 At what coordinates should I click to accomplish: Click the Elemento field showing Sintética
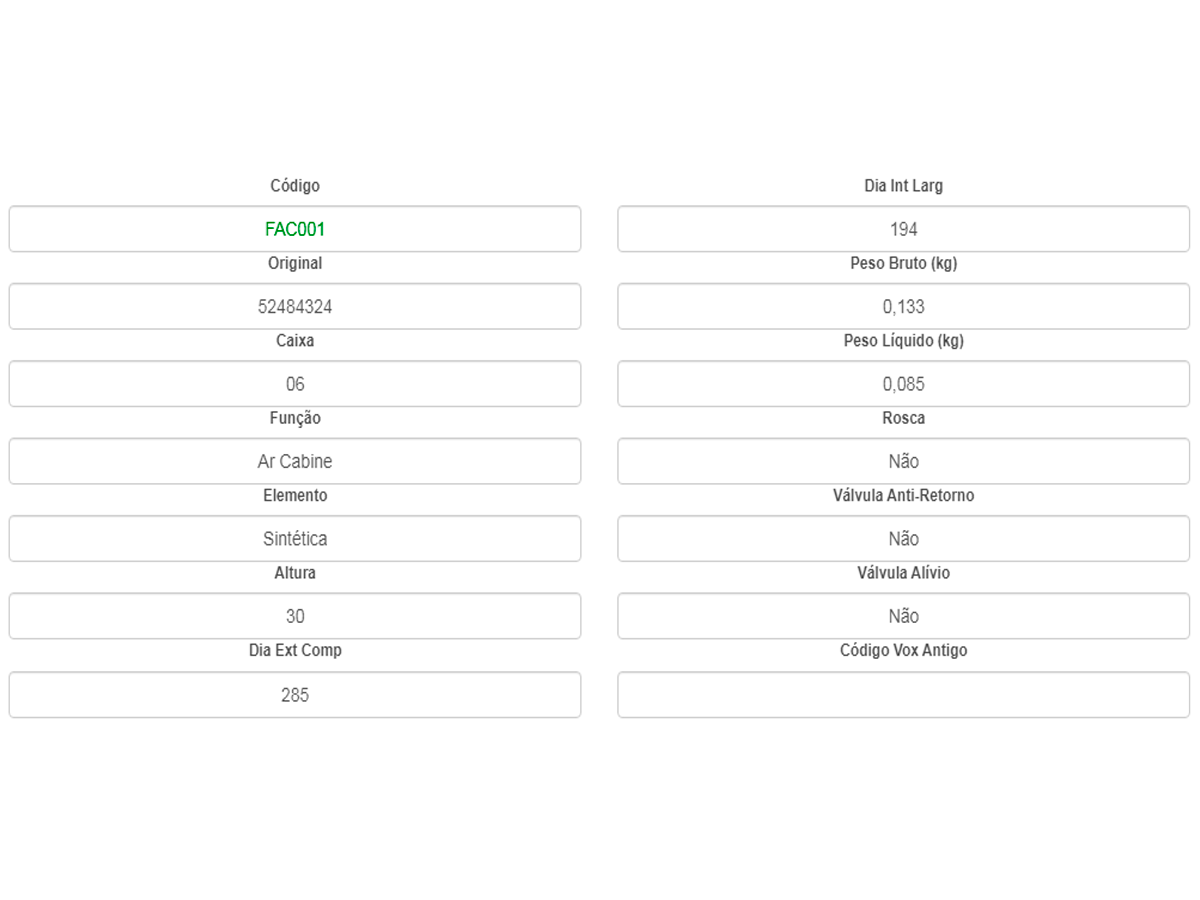pyautogui.click(x=295, y=538)
